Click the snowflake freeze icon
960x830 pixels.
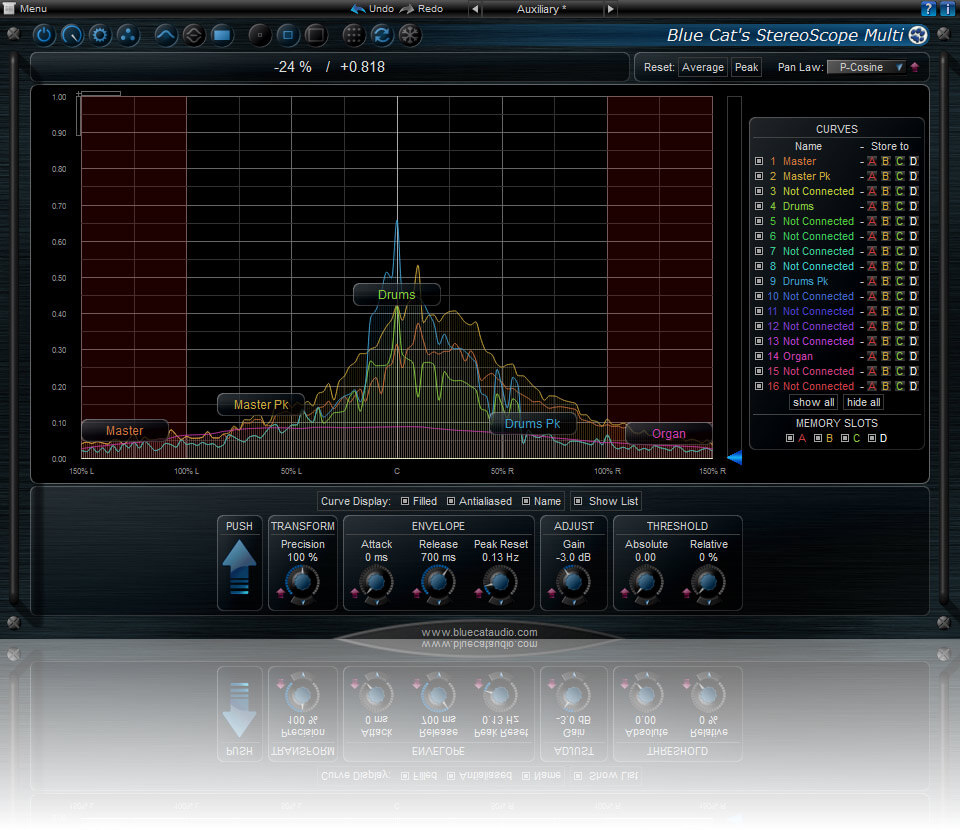(x=409, y=35)
